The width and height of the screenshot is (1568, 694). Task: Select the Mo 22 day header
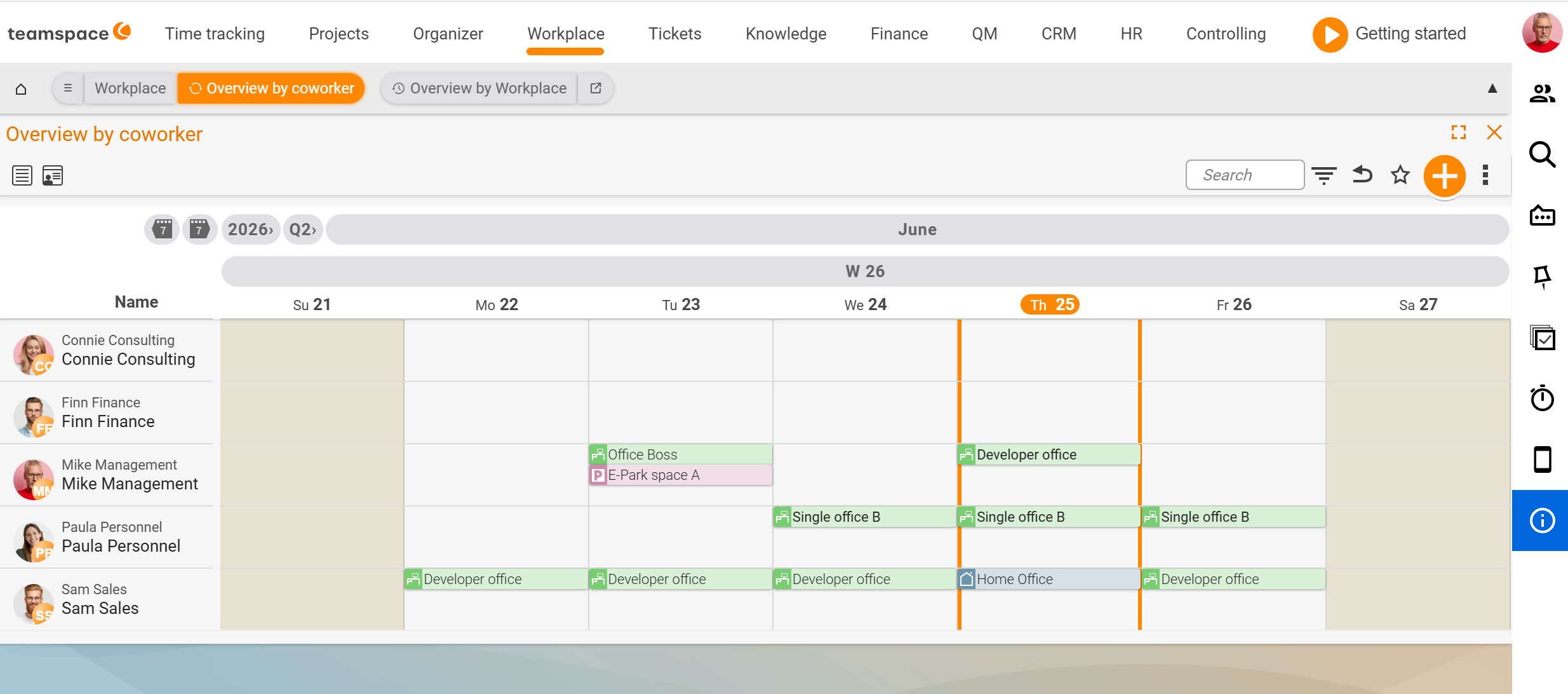coord(497,304)
